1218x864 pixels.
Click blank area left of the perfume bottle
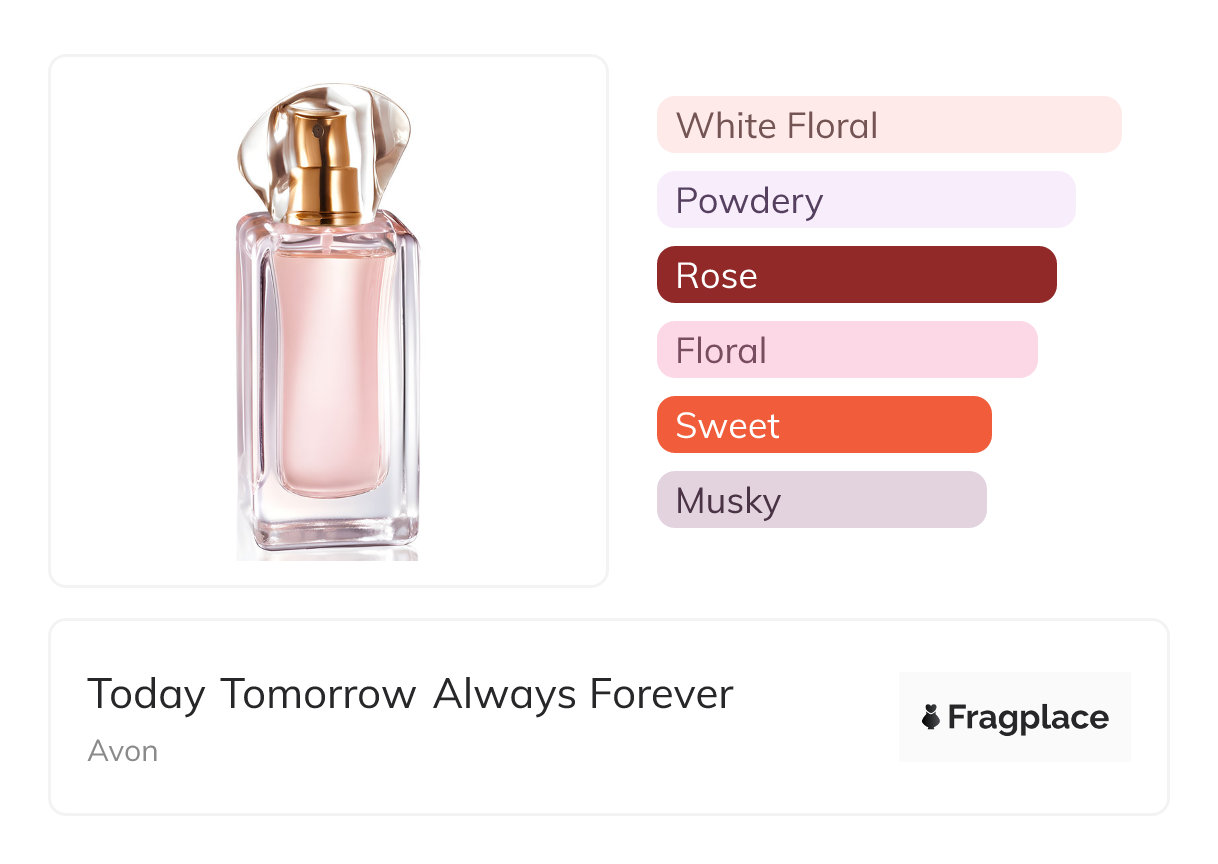click(140, 320)
